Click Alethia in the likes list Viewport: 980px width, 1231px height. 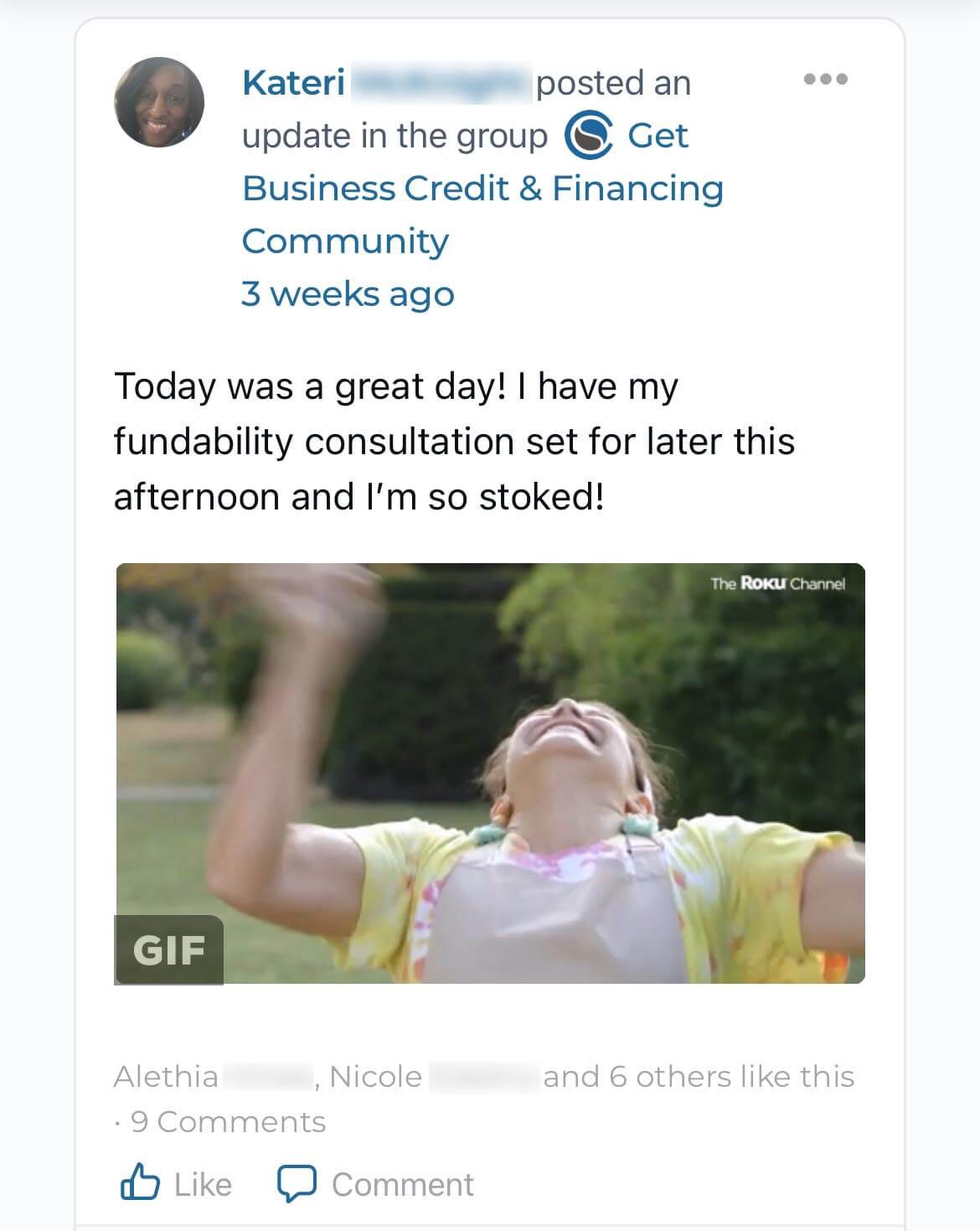[x=166, y=1076]
